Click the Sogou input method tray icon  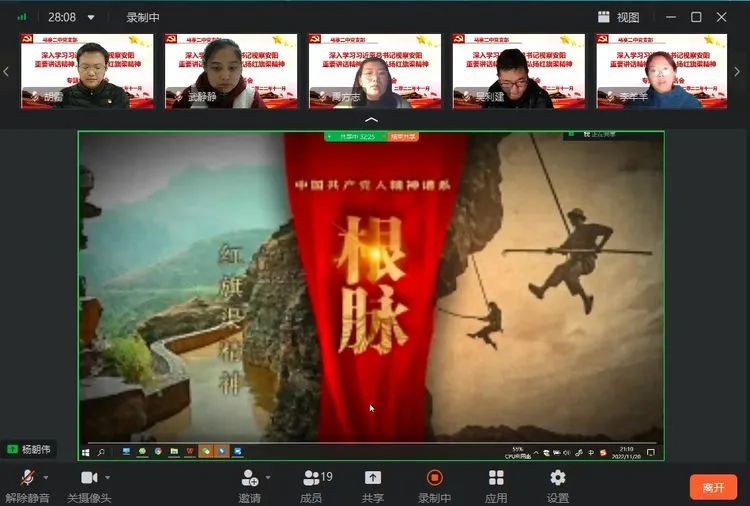pyautogui.click(x=603, y=452)
